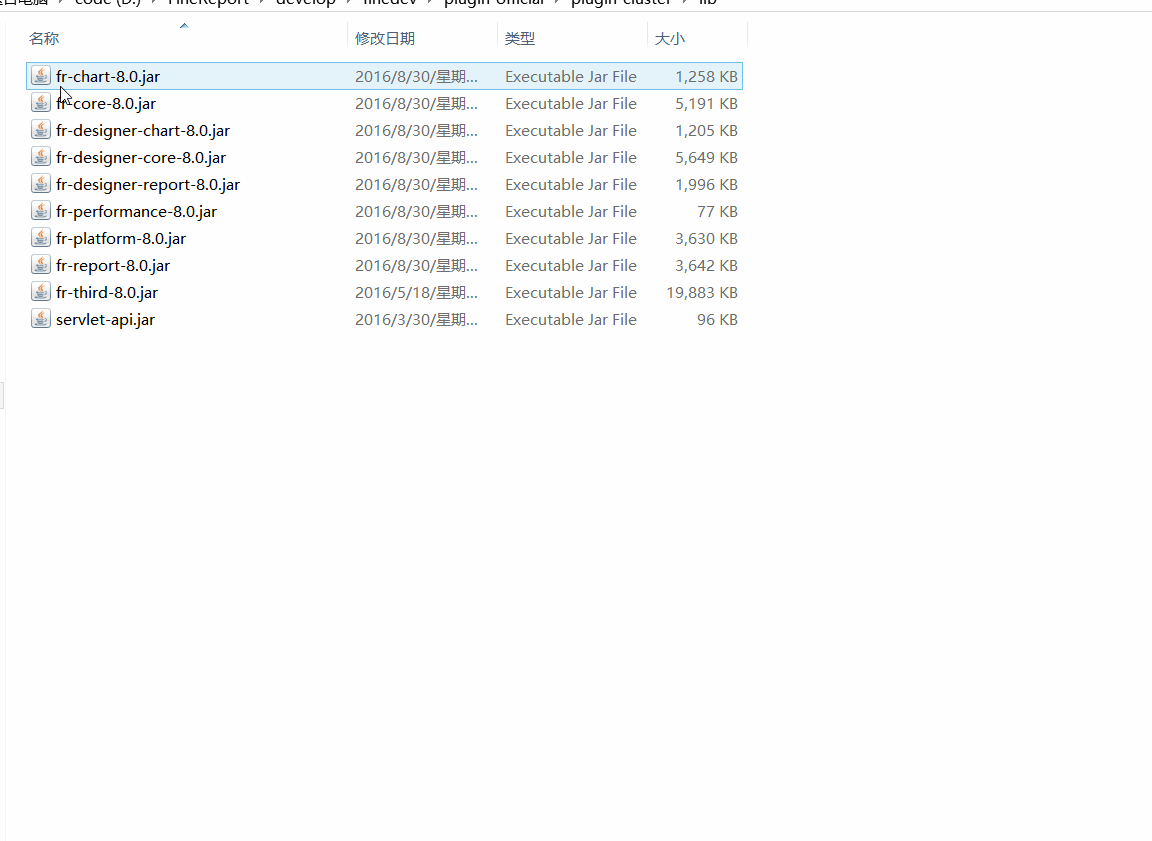Screen dimensions: 1152x841
Task: Select the fr-performance-8.0.jar Java icon
Action: click(41, 211)
